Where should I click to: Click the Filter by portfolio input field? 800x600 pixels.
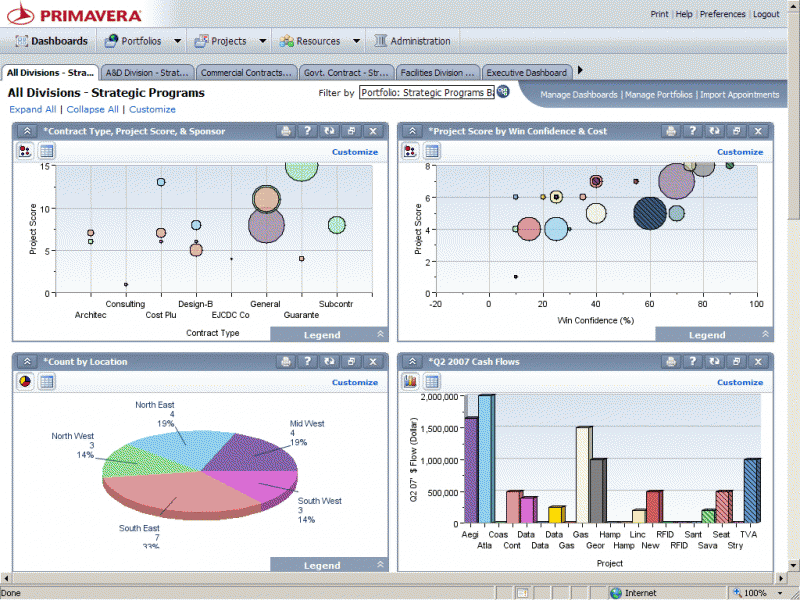click(426, 93)
